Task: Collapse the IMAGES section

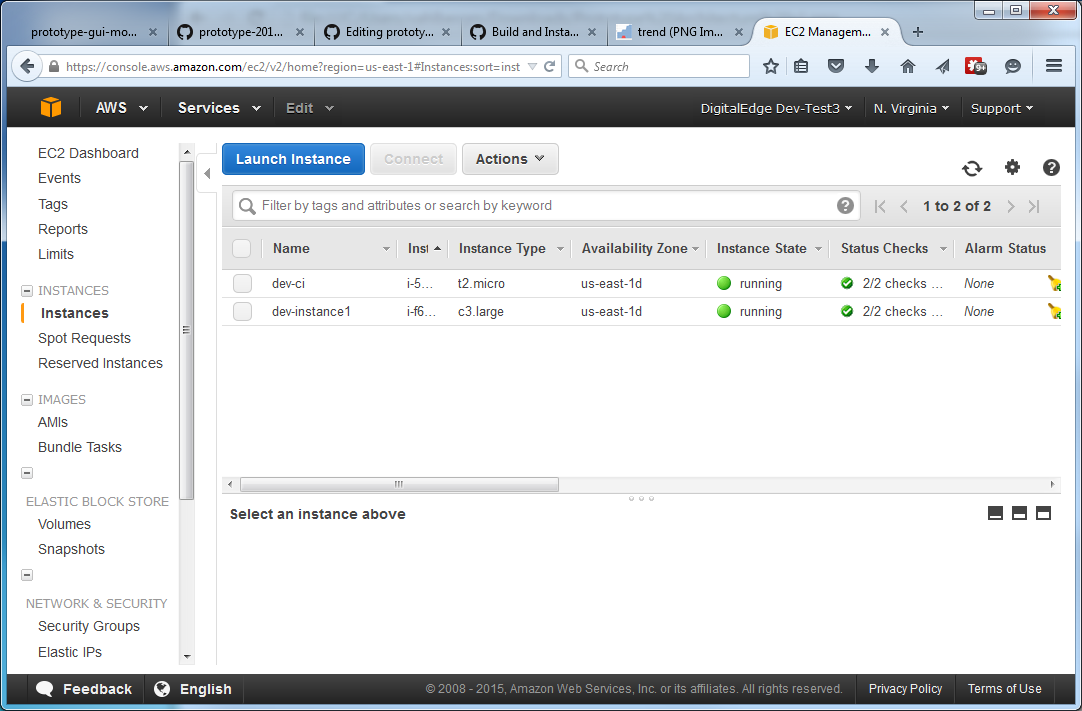Action: coord(27,400)
